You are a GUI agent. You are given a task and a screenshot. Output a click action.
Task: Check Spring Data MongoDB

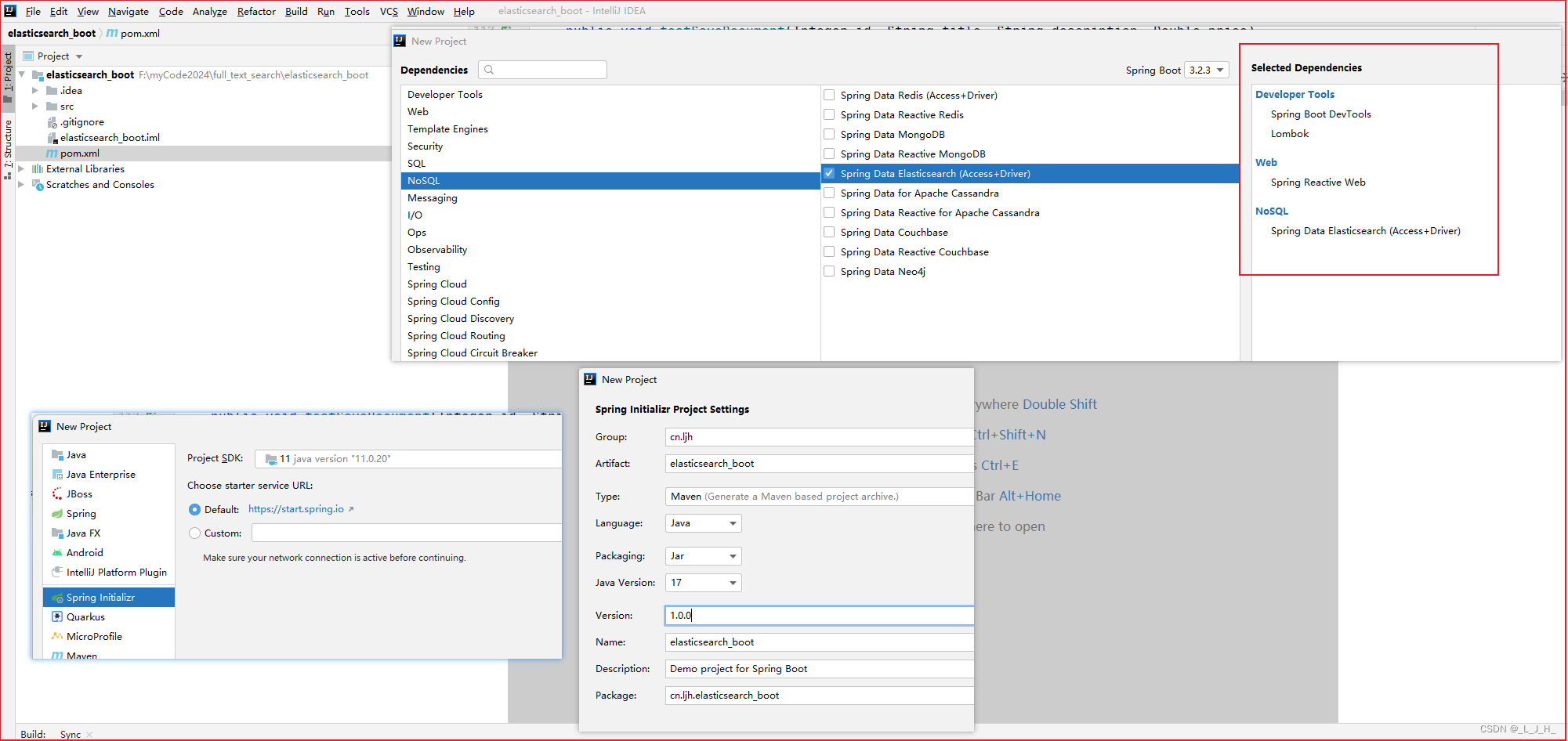829,134
